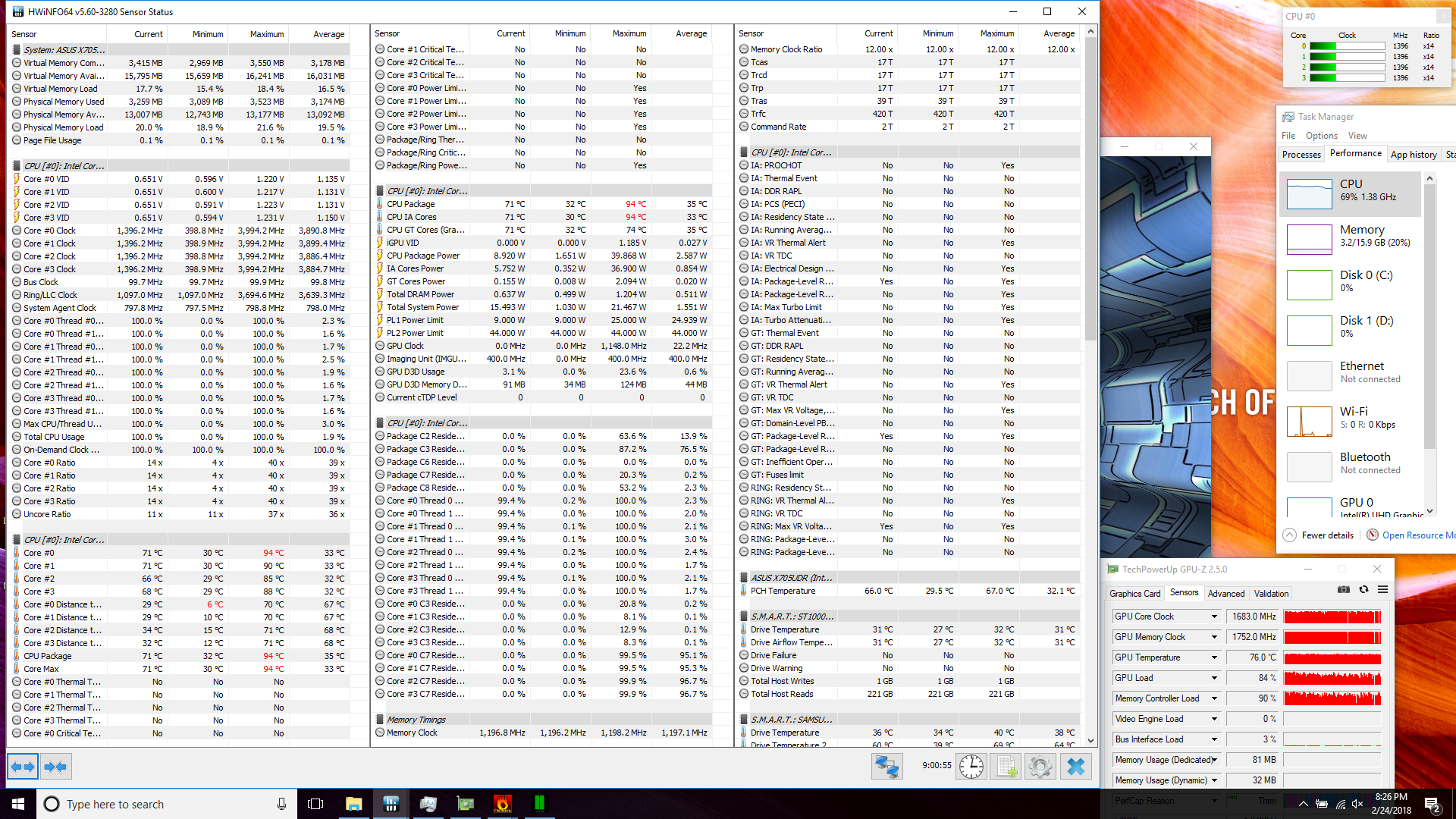Screen dimensions: 1456x819
Task: Click GPU-Z refresh icon
Action: point(1363,590)
